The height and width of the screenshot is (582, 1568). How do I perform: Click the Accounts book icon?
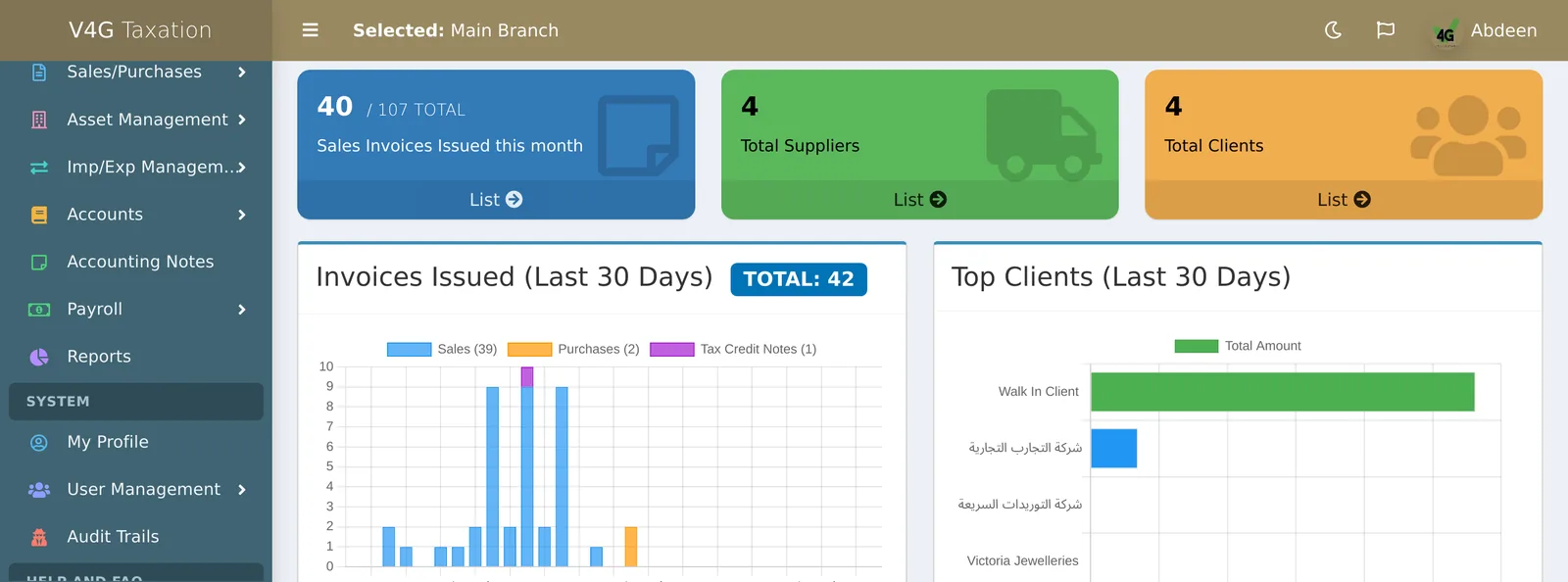(39, 215)
